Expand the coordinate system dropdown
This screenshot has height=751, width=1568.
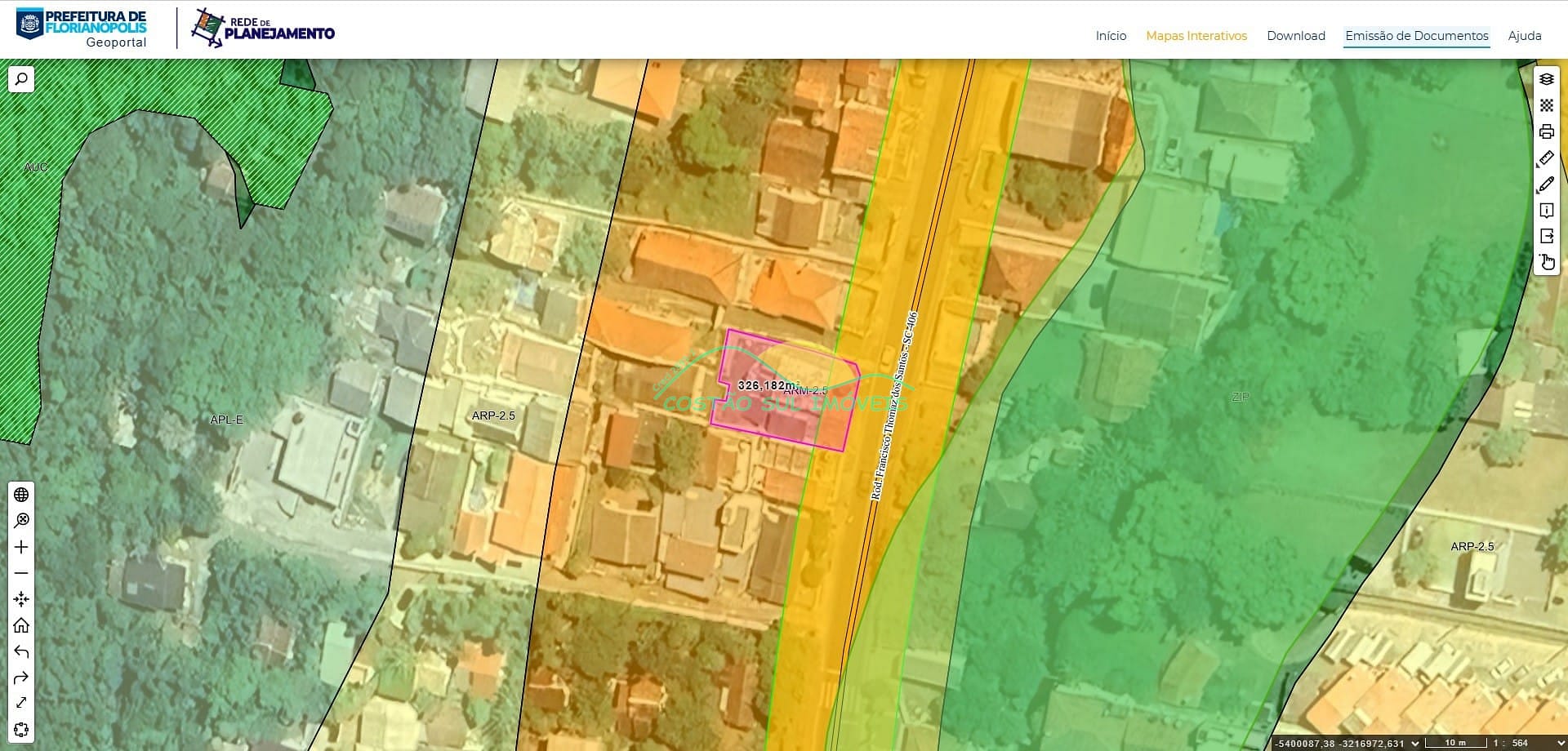[1415, 744]
